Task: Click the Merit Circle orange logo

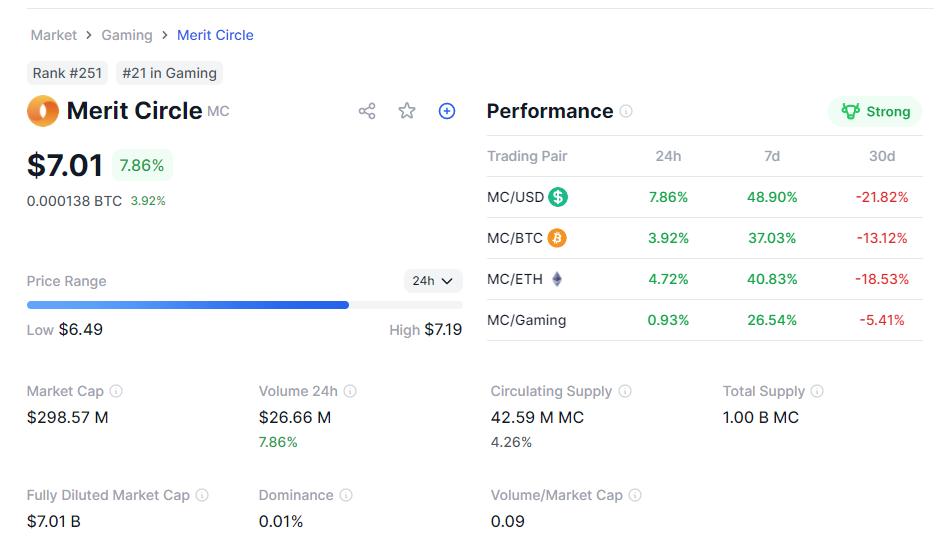Action: coord(43,111)
